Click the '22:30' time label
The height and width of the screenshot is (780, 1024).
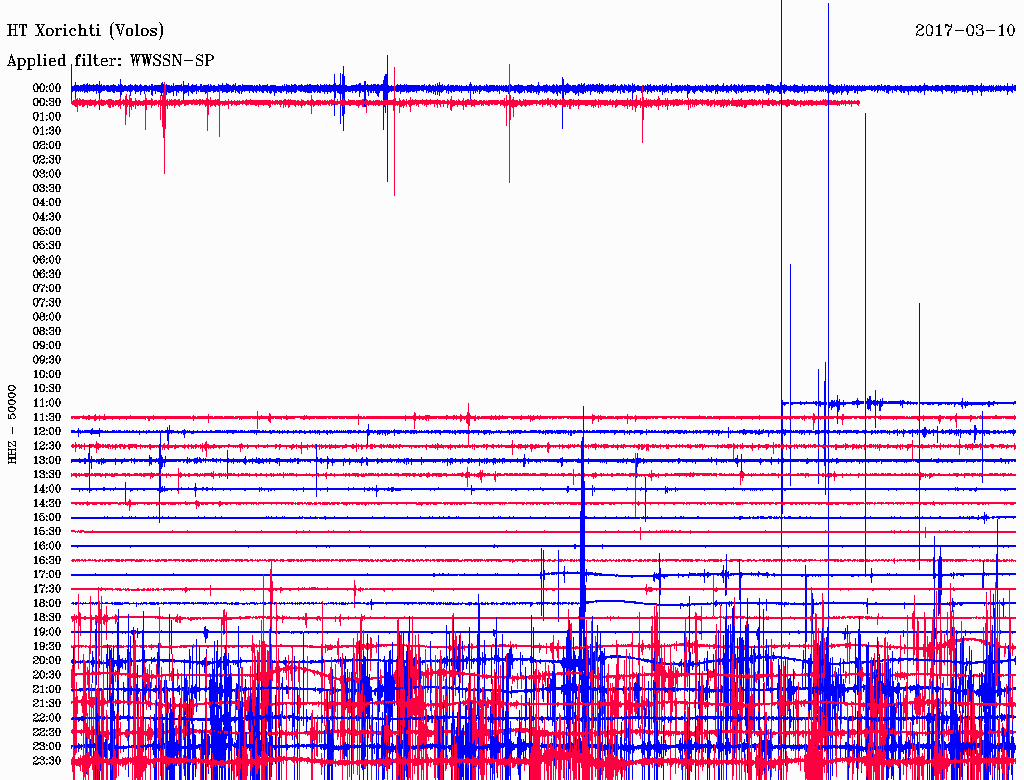tap(47, 732)
